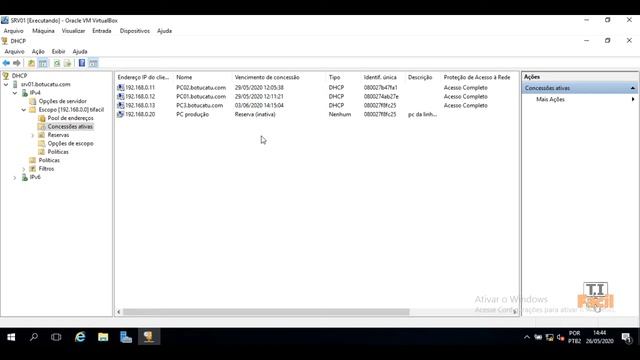The height and width of the screenshot is (360, 640).
Task: Collapse the Escopo [192.168.0.0] node
Action: (x=24, y=110)
